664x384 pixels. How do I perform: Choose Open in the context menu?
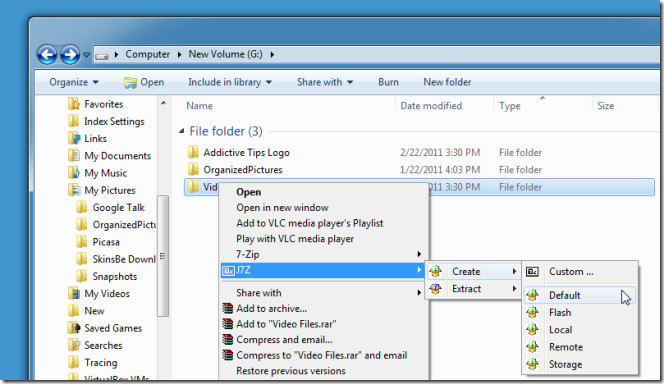pyautogui.click(x=249, y=192)
